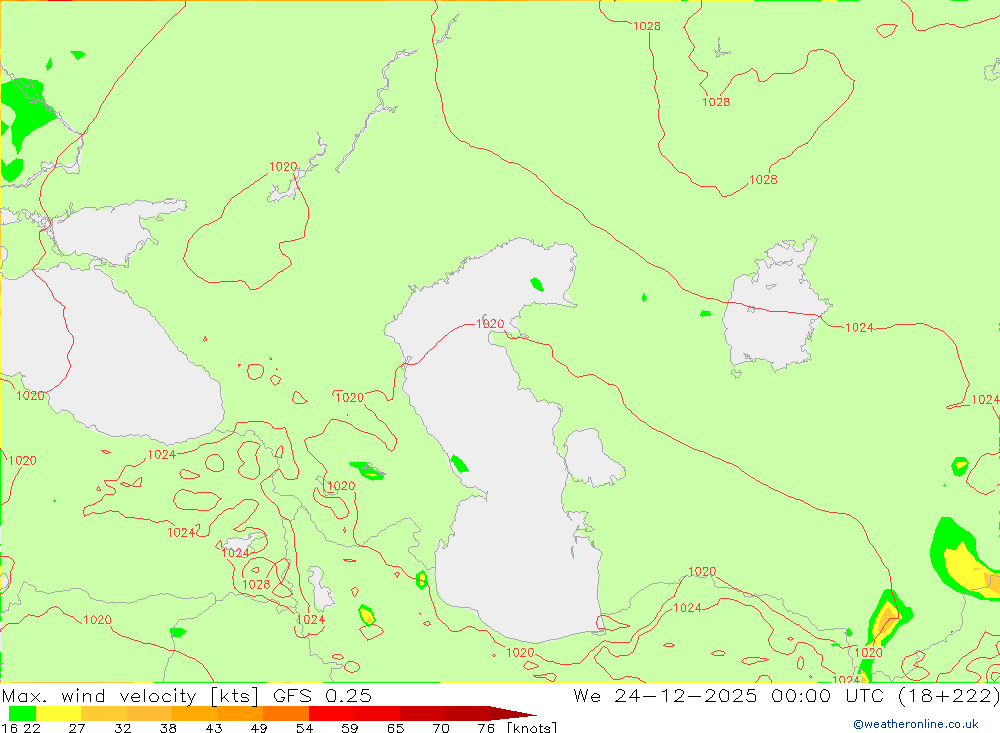Click the green 16-22 knots legend swatch
Screen dimensions: 1000x733
point(22,713)
